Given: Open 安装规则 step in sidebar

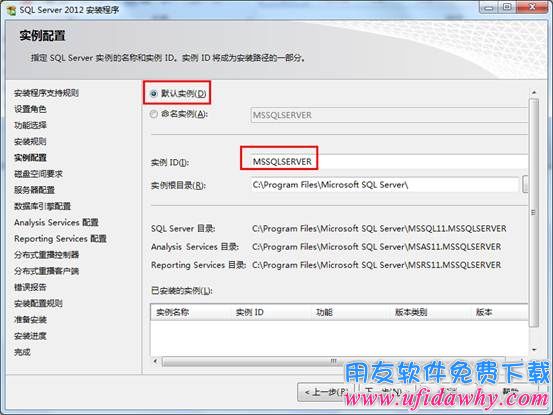Looking at the screenshot, I should pyautogui.click(x=30, y=142).
